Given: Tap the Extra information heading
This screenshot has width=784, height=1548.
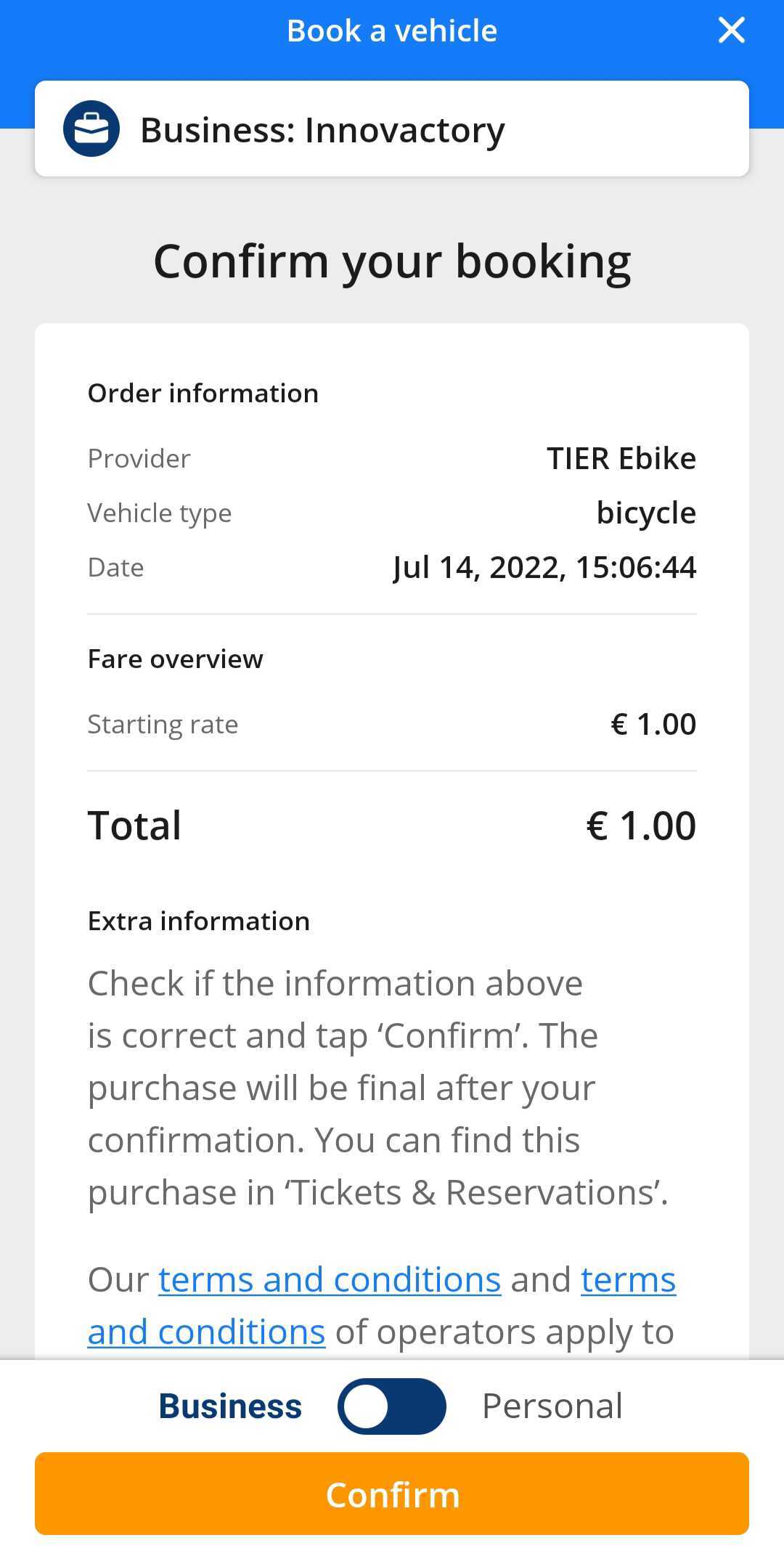Looking at the screenshot, I should click(x=199, y=921).
